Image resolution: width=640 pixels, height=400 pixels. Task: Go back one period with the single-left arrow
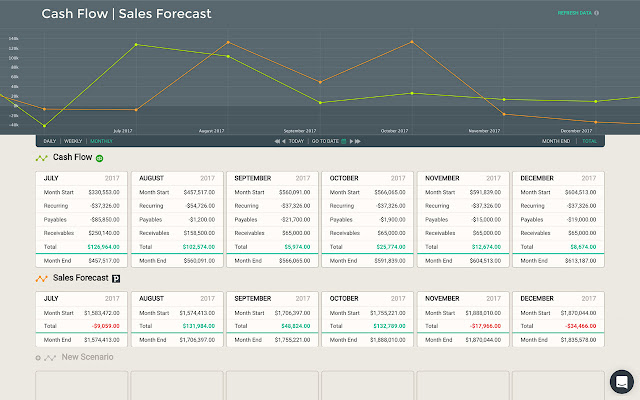click(284, 141)
